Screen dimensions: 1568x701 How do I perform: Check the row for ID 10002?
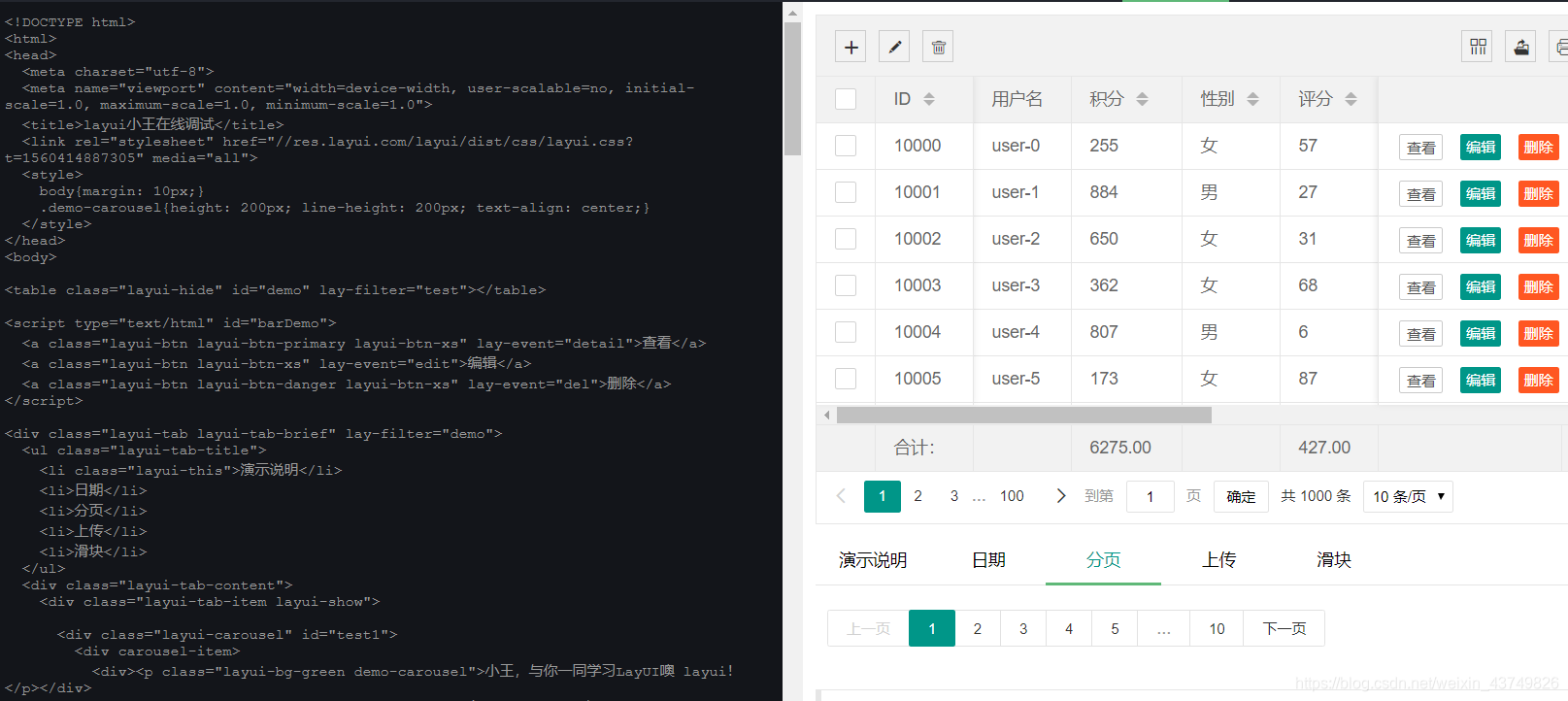click(x=846, y=239)
